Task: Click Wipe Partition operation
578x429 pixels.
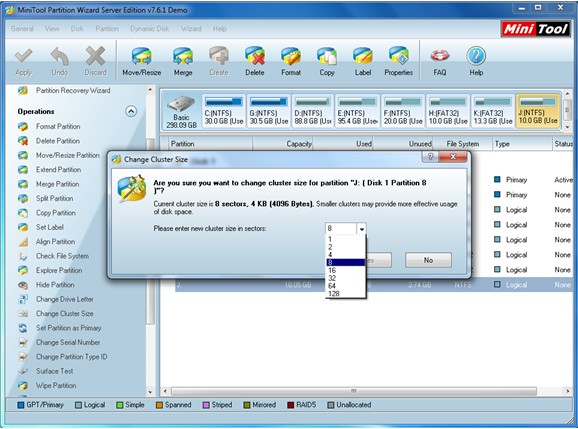Action: [x=56, y=385]
